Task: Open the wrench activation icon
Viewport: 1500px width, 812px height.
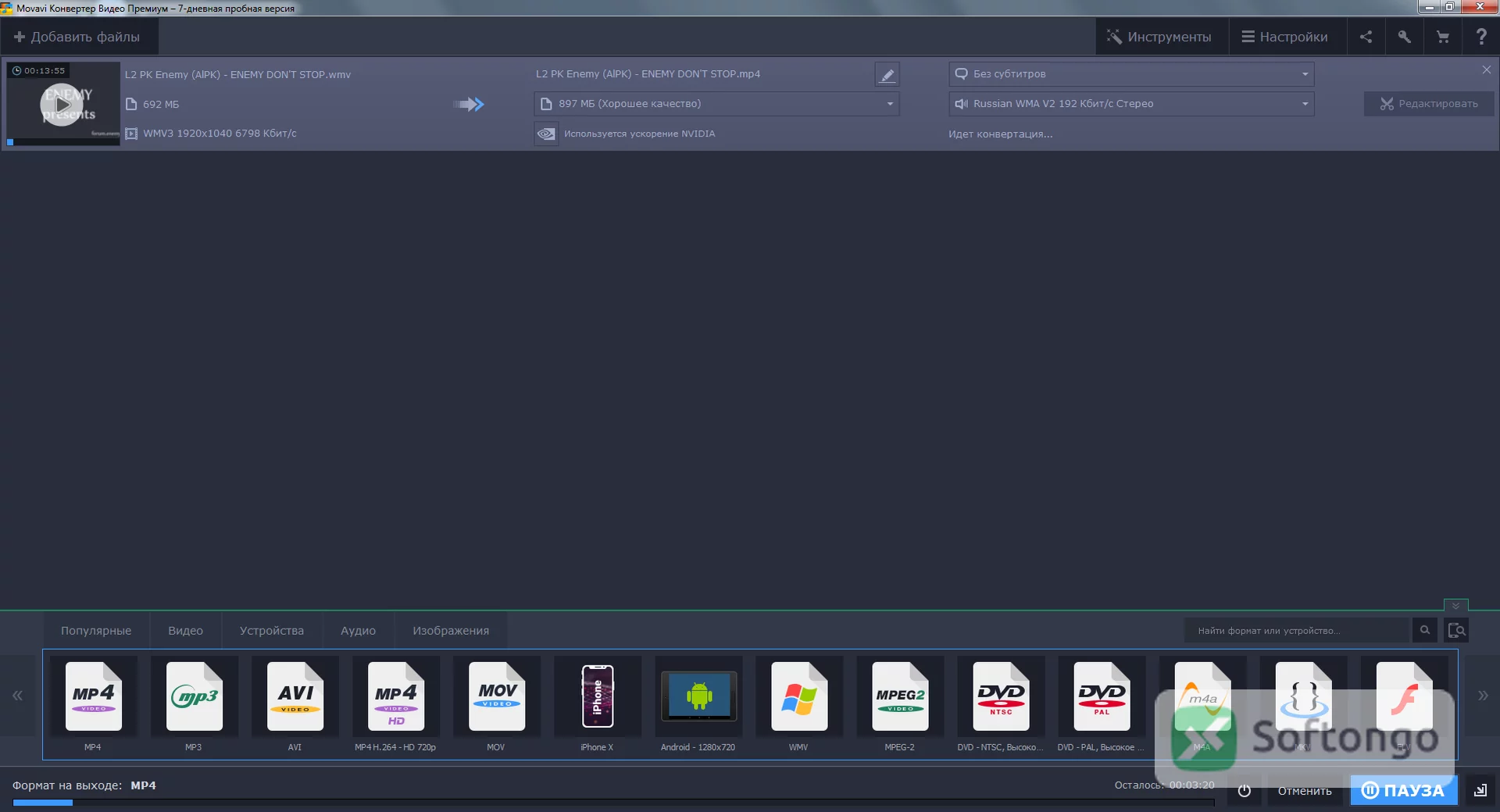Action: pyautogui.click(x=1404, y=37)
